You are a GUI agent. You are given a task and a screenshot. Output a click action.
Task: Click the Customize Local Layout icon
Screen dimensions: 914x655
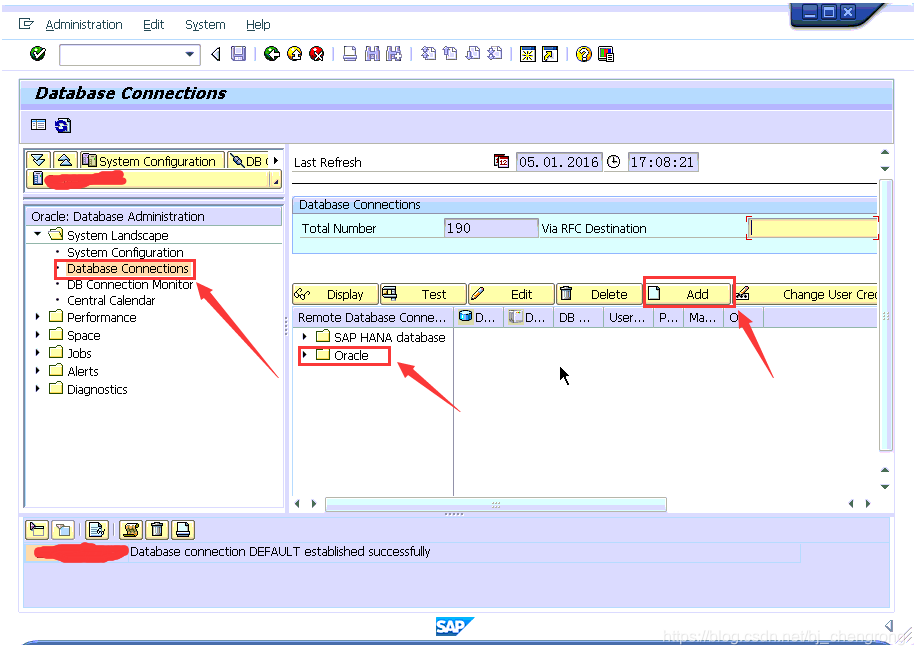click(x=606, y=54)
